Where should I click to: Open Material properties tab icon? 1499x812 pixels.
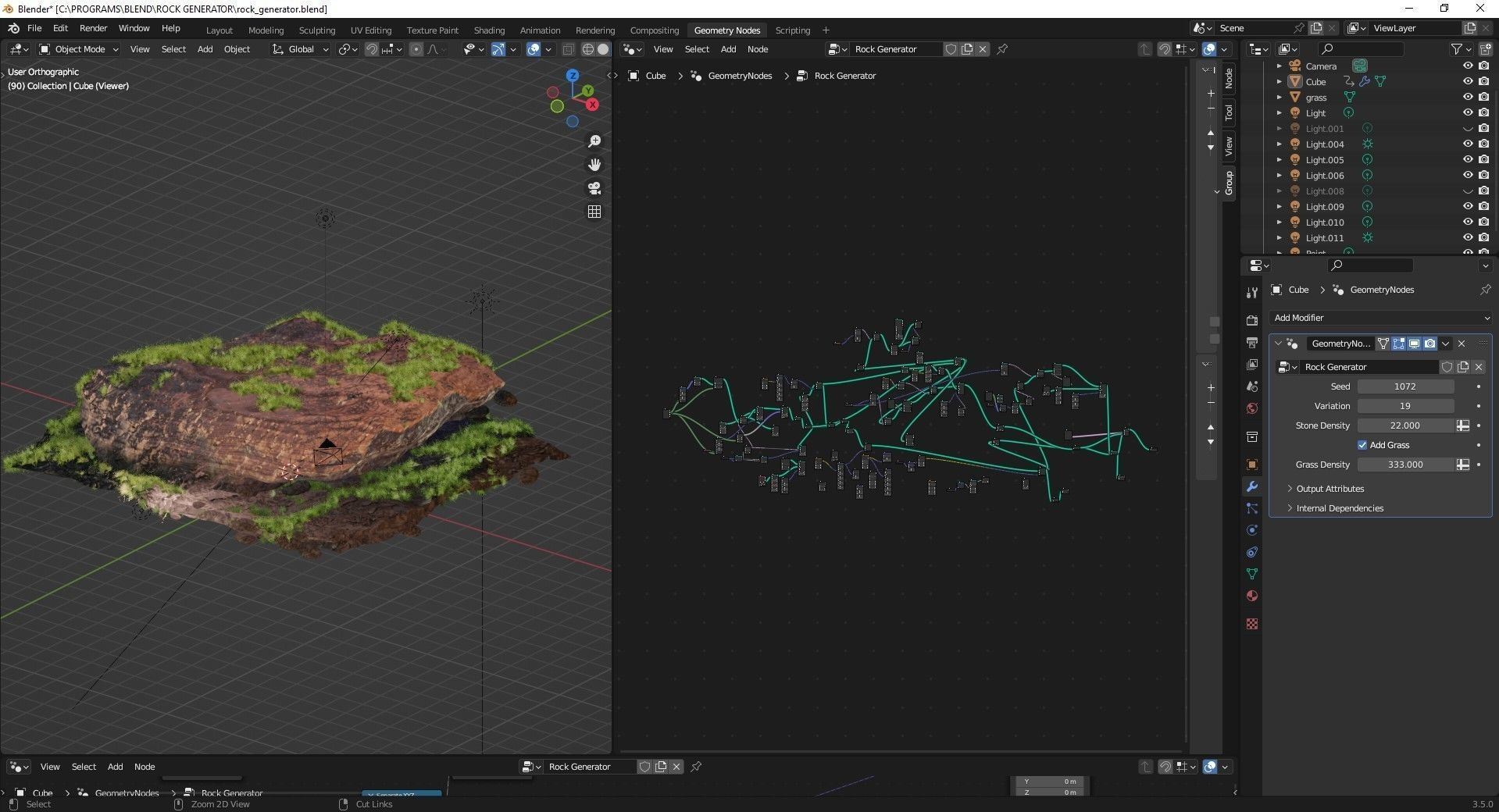(x=1252, y=596)
